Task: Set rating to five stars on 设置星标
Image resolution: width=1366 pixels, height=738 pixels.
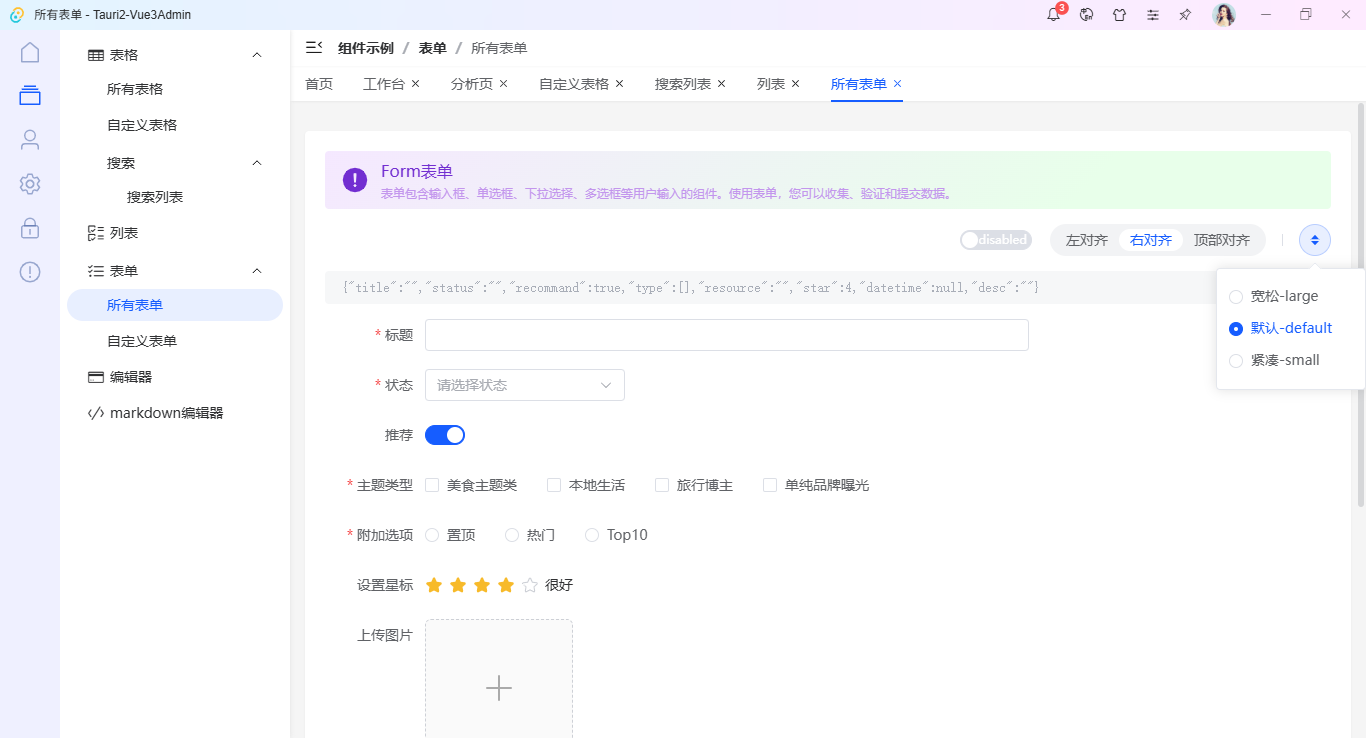Action: [x=529, y=584]
